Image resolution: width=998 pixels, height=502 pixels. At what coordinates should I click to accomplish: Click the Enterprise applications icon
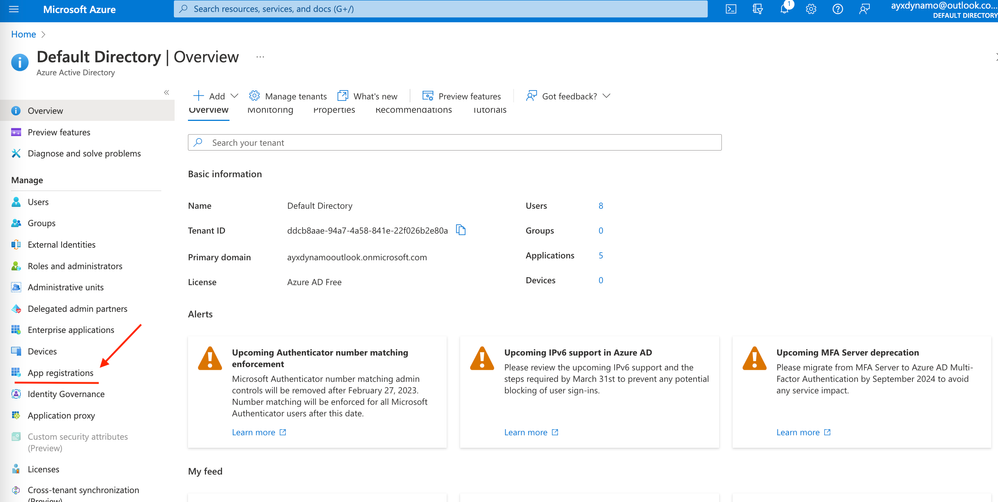tap(17, 330)
